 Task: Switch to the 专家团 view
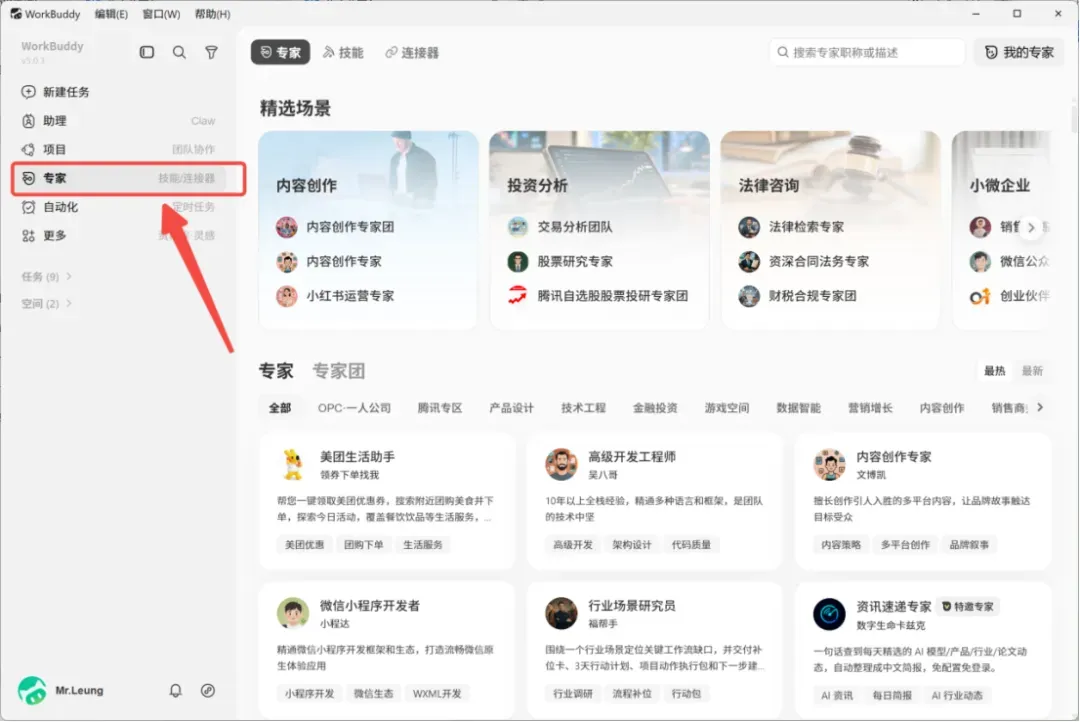pos(338,371)
